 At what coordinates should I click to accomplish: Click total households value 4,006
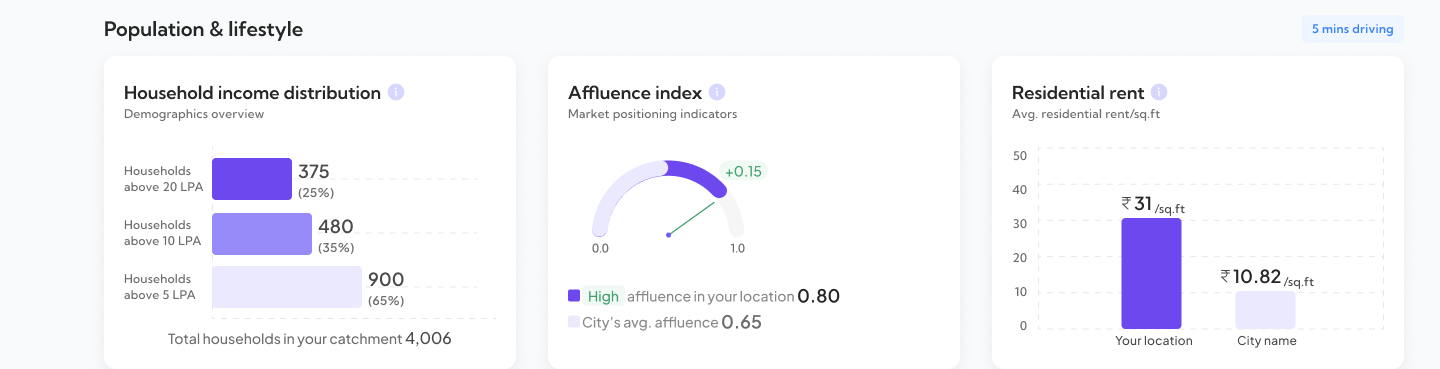point(428,338)
